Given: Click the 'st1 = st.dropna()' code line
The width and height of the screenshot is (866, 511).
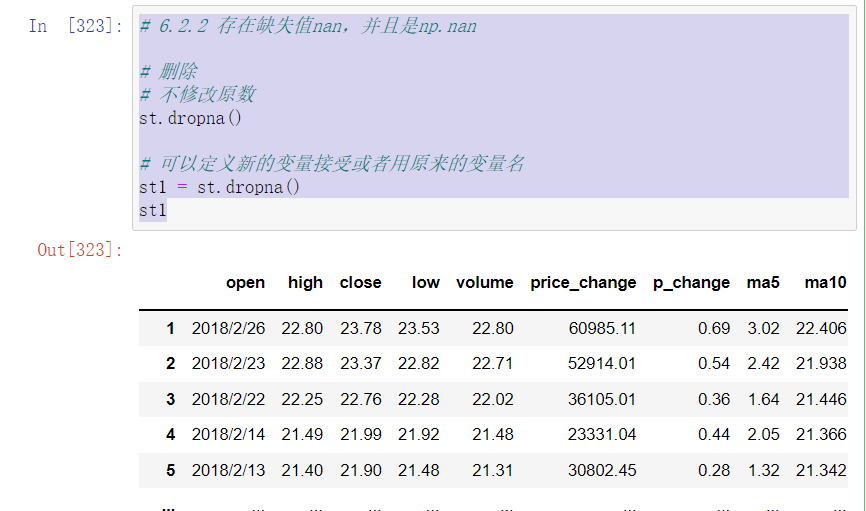Looking at the screenshot, I should [x=219, y=187].
